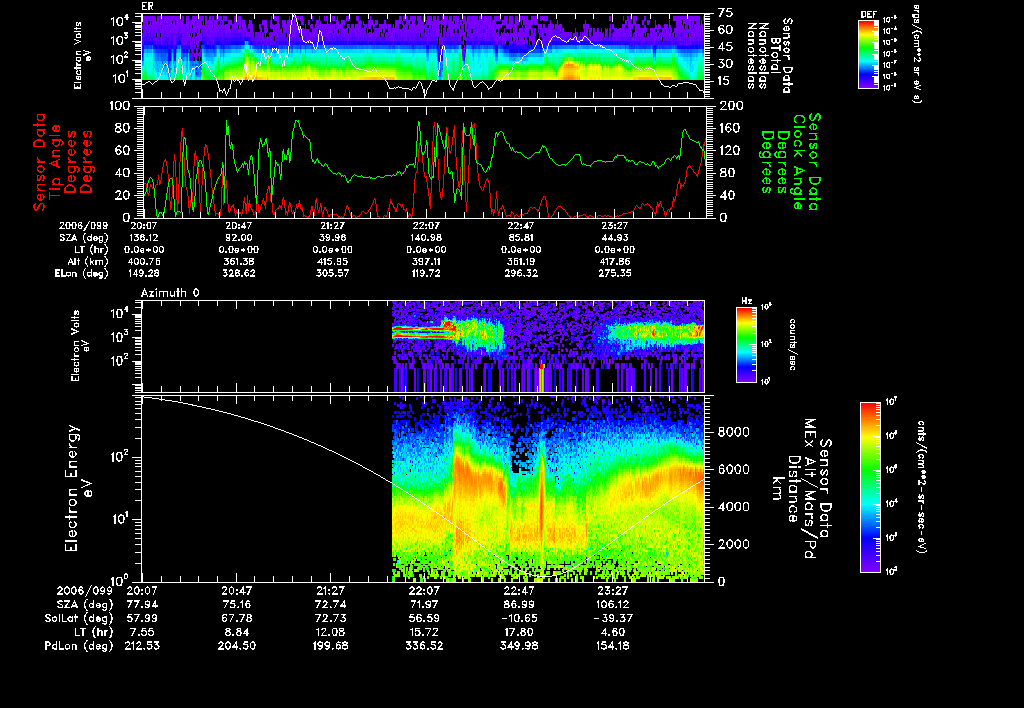Click SZA value 44.93
The image size is (1024, 708).
[x=615, y=238]
